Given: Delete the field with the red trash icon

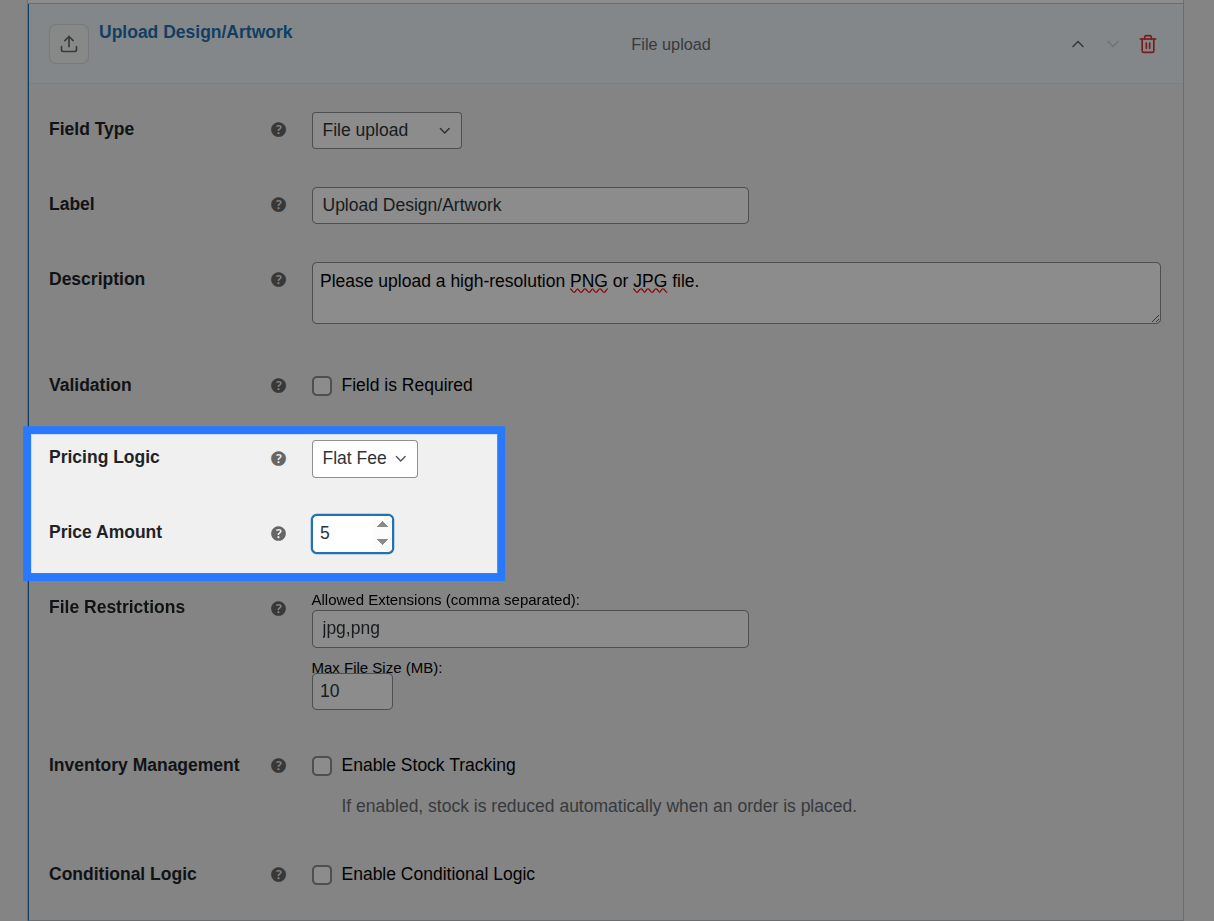Looking at the screenshot, I should tap(1148, 44).
